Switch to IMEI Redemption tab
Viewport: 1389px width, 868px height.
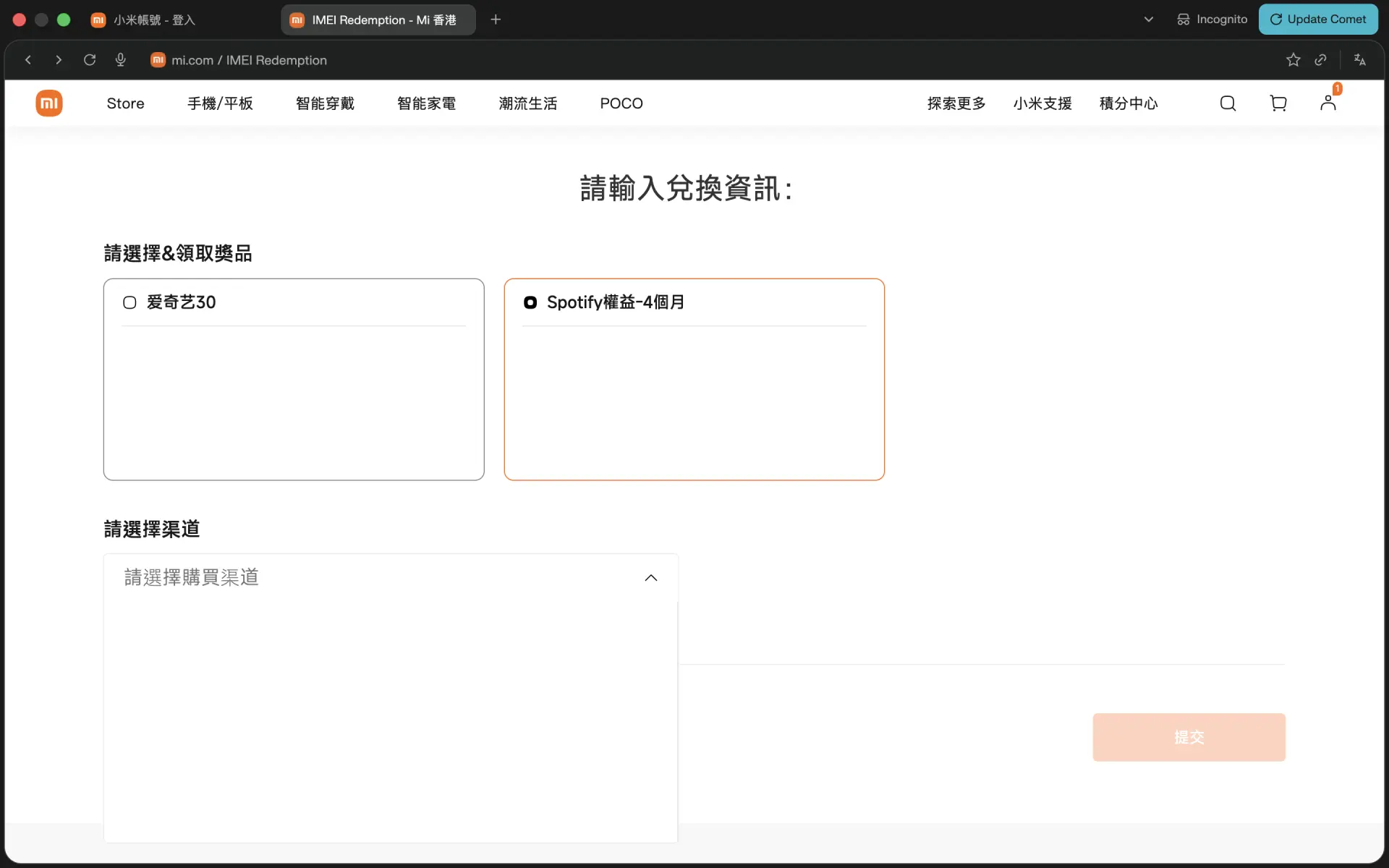378,20
